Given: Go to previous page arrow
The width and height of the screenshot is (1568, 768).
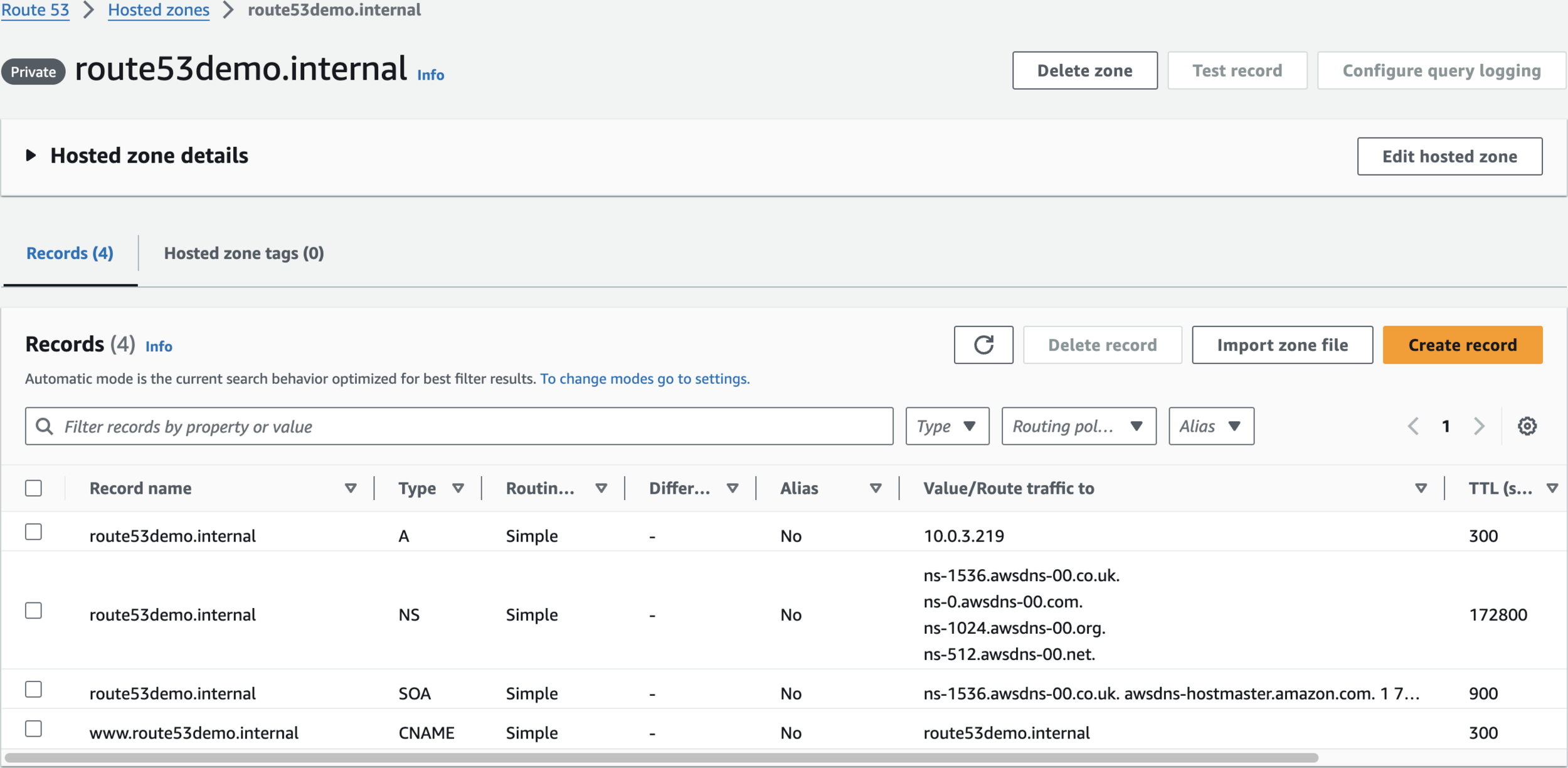Looking at the screenshot, I should click(1413, 426).
